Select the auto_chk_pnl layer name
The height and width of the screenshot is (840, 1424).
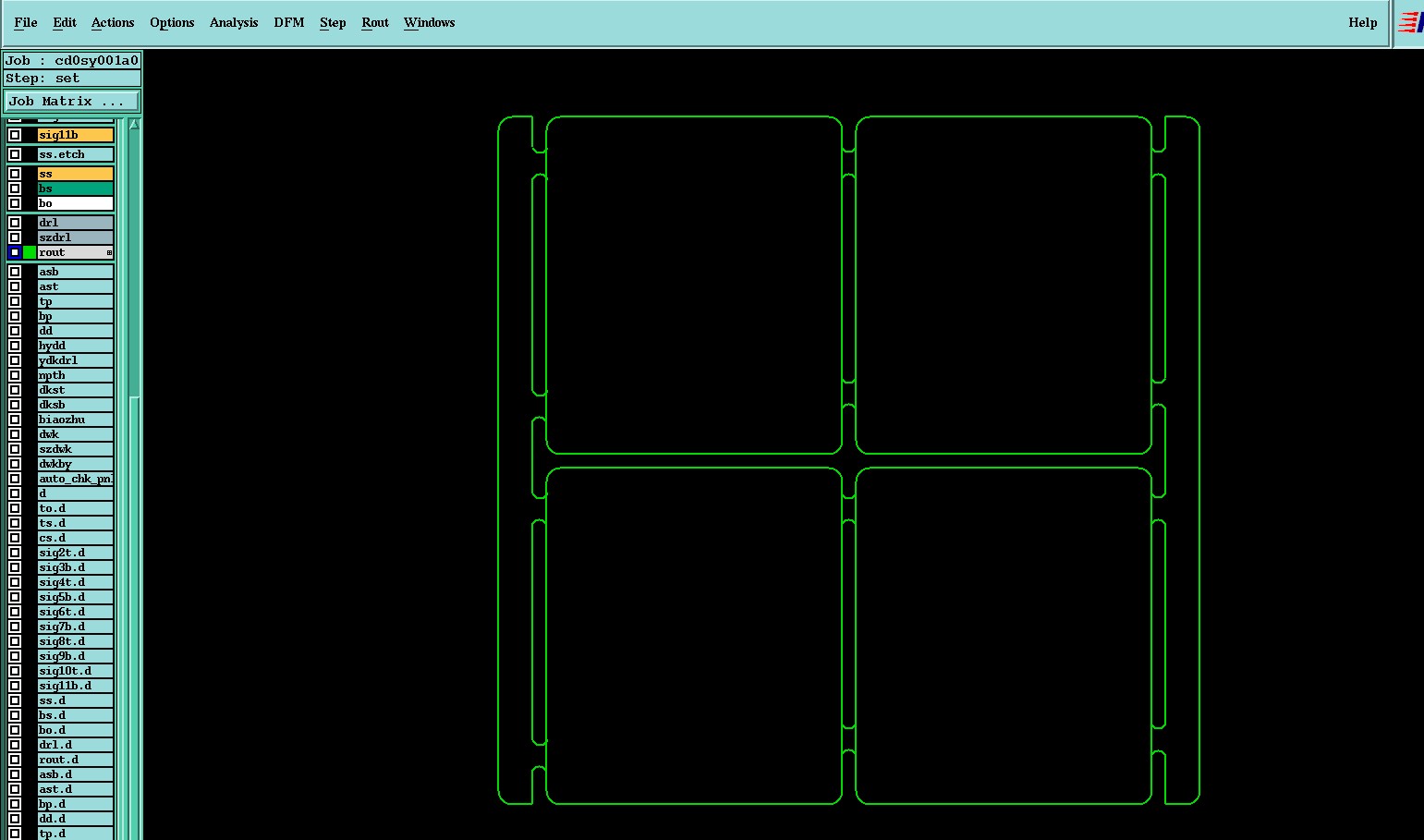76,479
